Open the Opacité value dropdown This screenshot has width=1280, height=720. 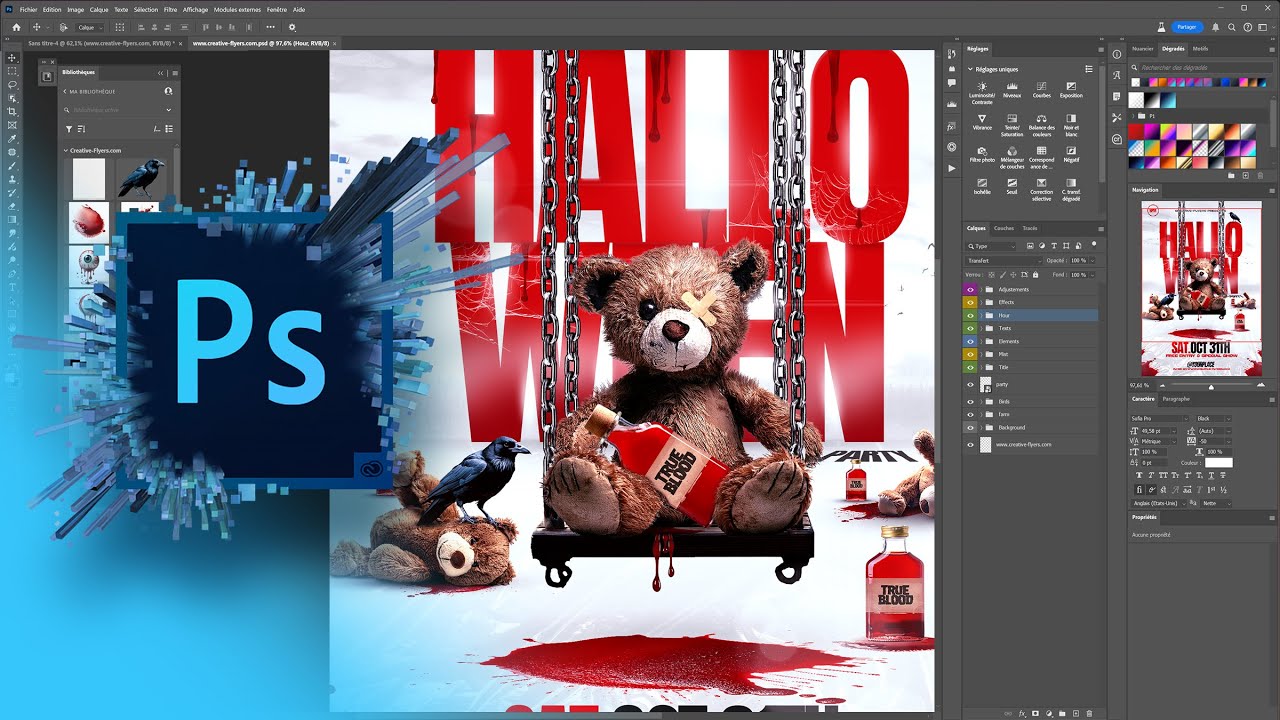(x=1092, y=260)
